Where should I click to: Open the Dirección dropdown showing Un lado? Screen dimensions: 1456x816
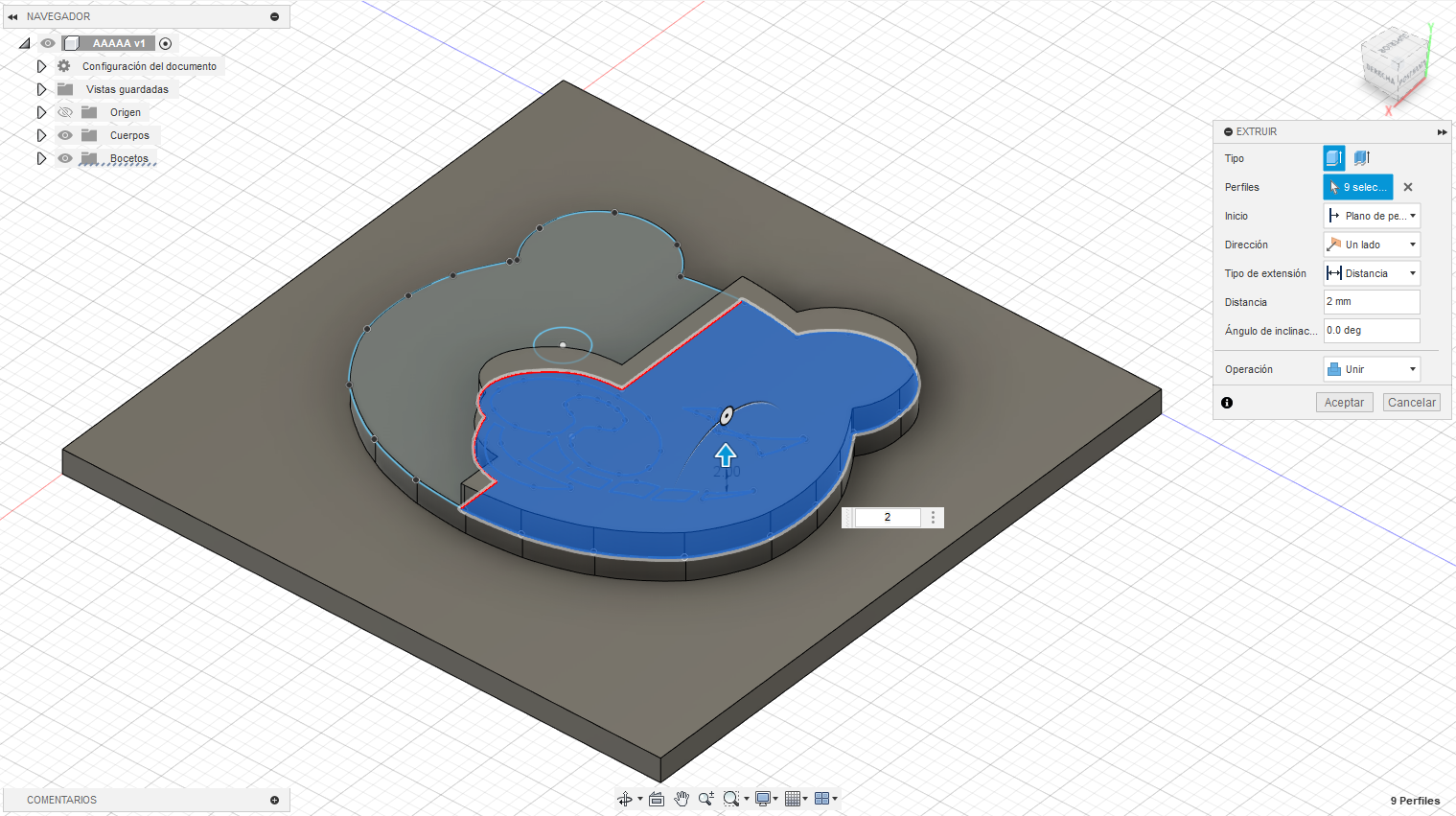[1372, 245]
